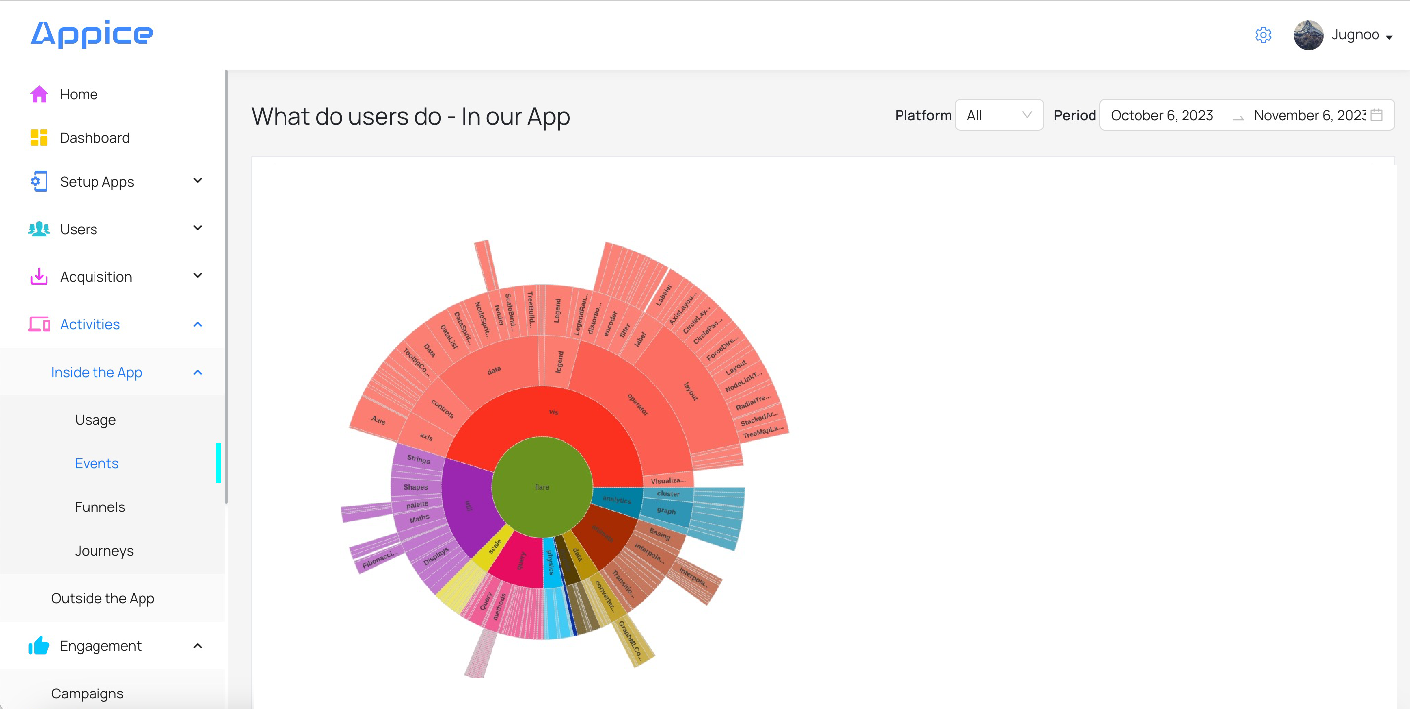The width and height of the screenshot is (1410, 709).
Task: Click the Home house icon
Action: (39, 94)
